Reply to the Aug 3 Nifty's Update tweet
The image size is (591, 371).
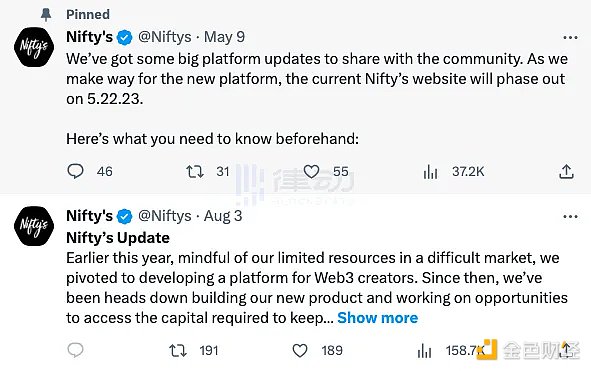click(x=75, y=350)
